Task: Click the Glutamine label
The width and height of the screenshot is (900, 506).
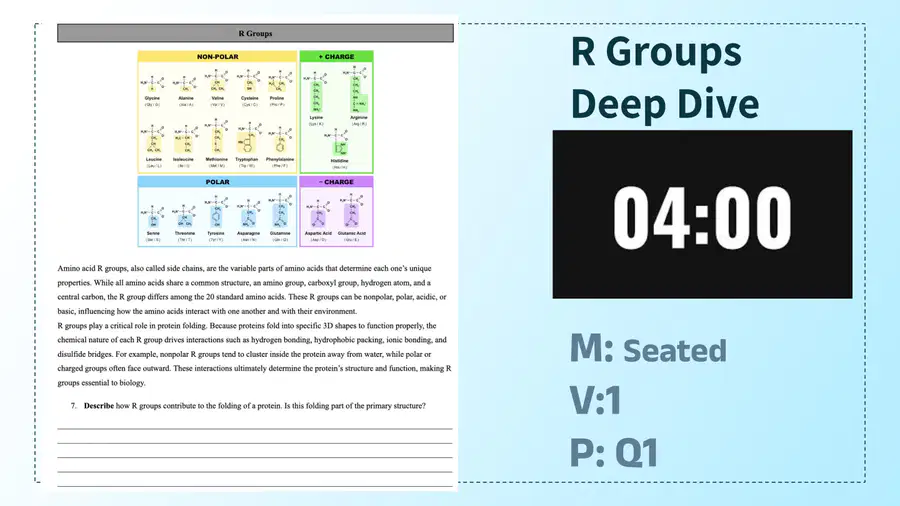Action: pyautogui.click(x=280, y=233)
